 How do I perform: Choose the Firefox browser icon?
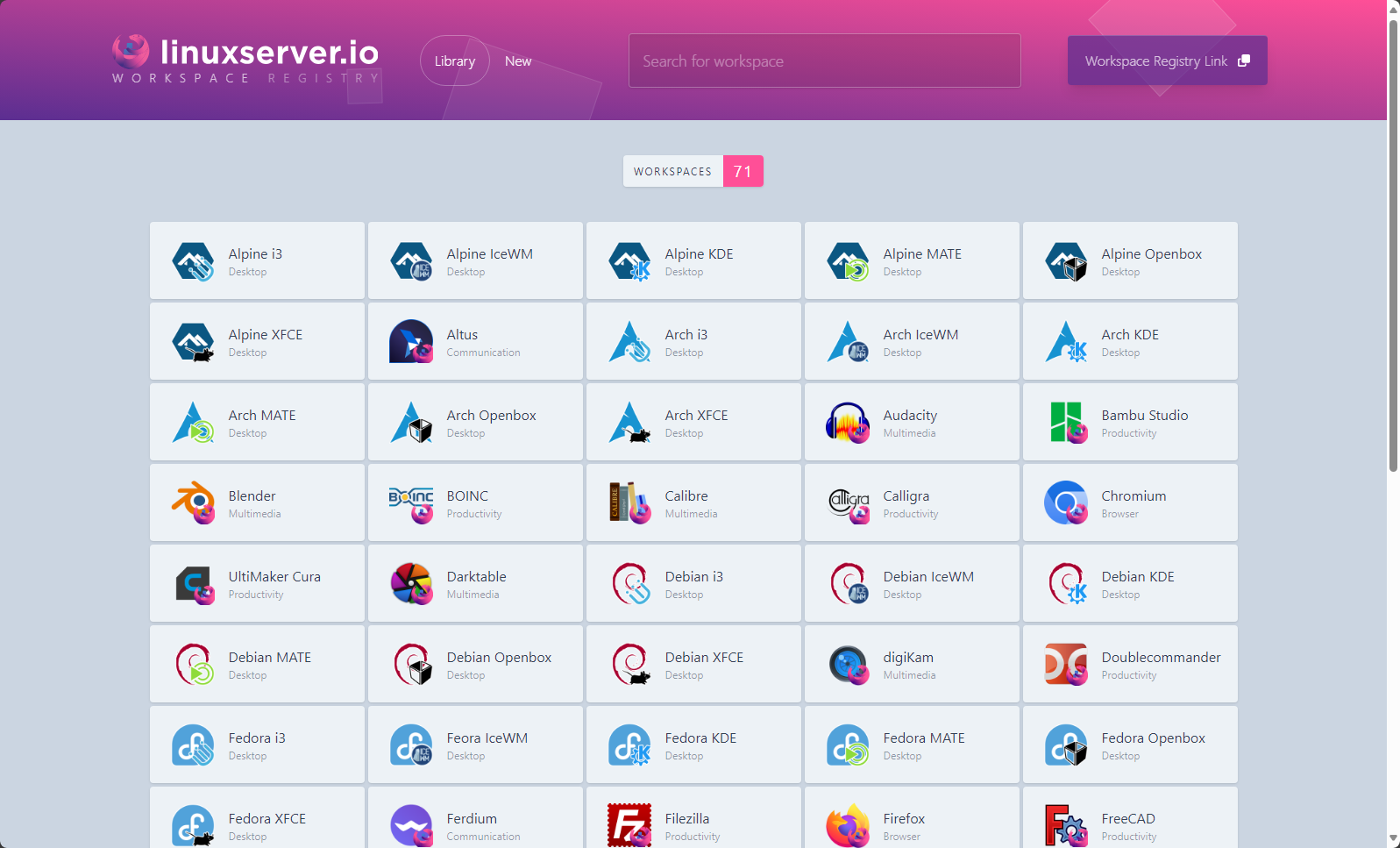(848, 825)
